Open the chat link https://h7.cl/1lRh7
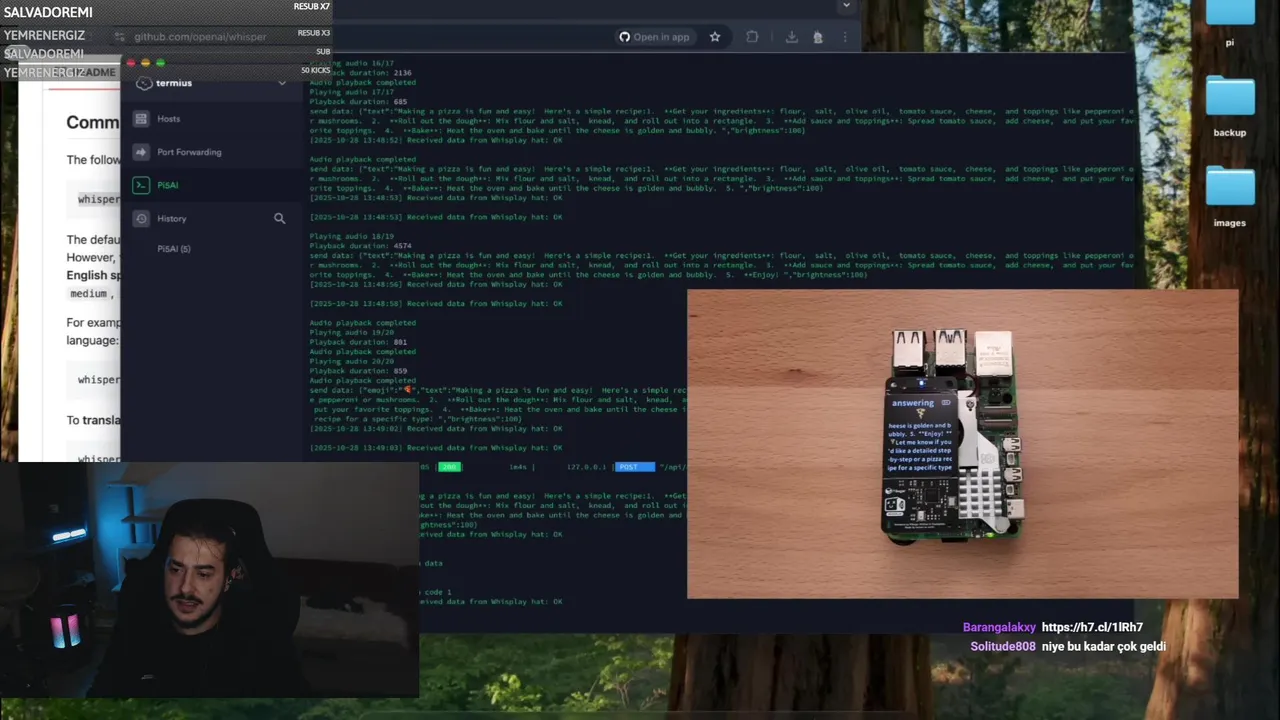 (x=1092, y=627)
